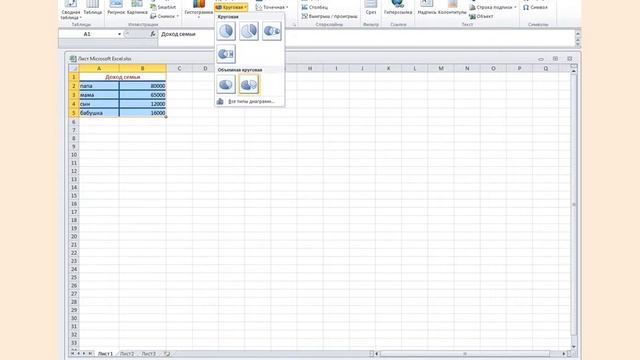This screenshot has height=360, width=640.
Task: Select row 6 header
Action: click(74, 122)
